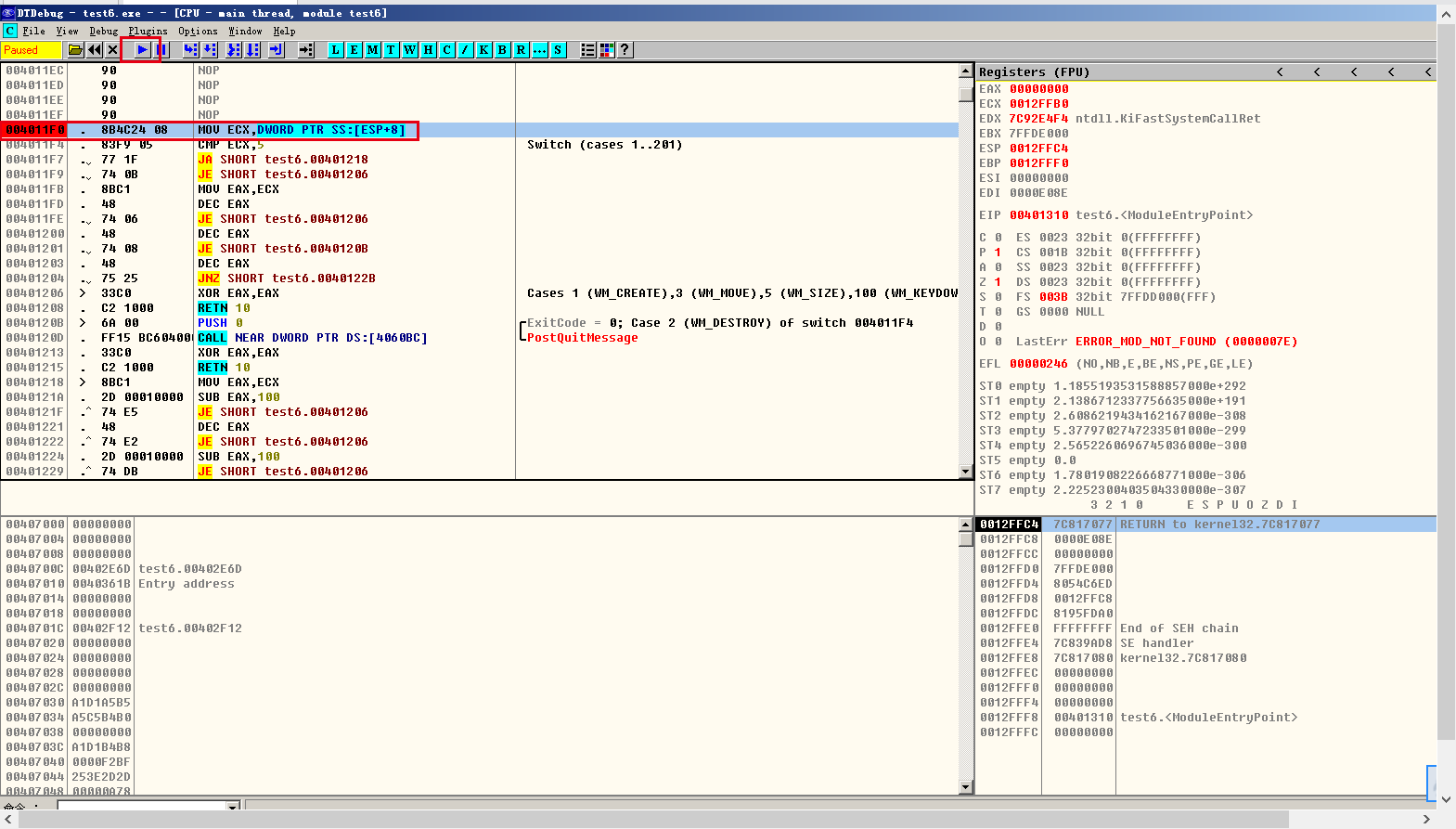The image size is (1456, 829).
Task: Click dump pane scroll-down arrow
Action: 966,787
